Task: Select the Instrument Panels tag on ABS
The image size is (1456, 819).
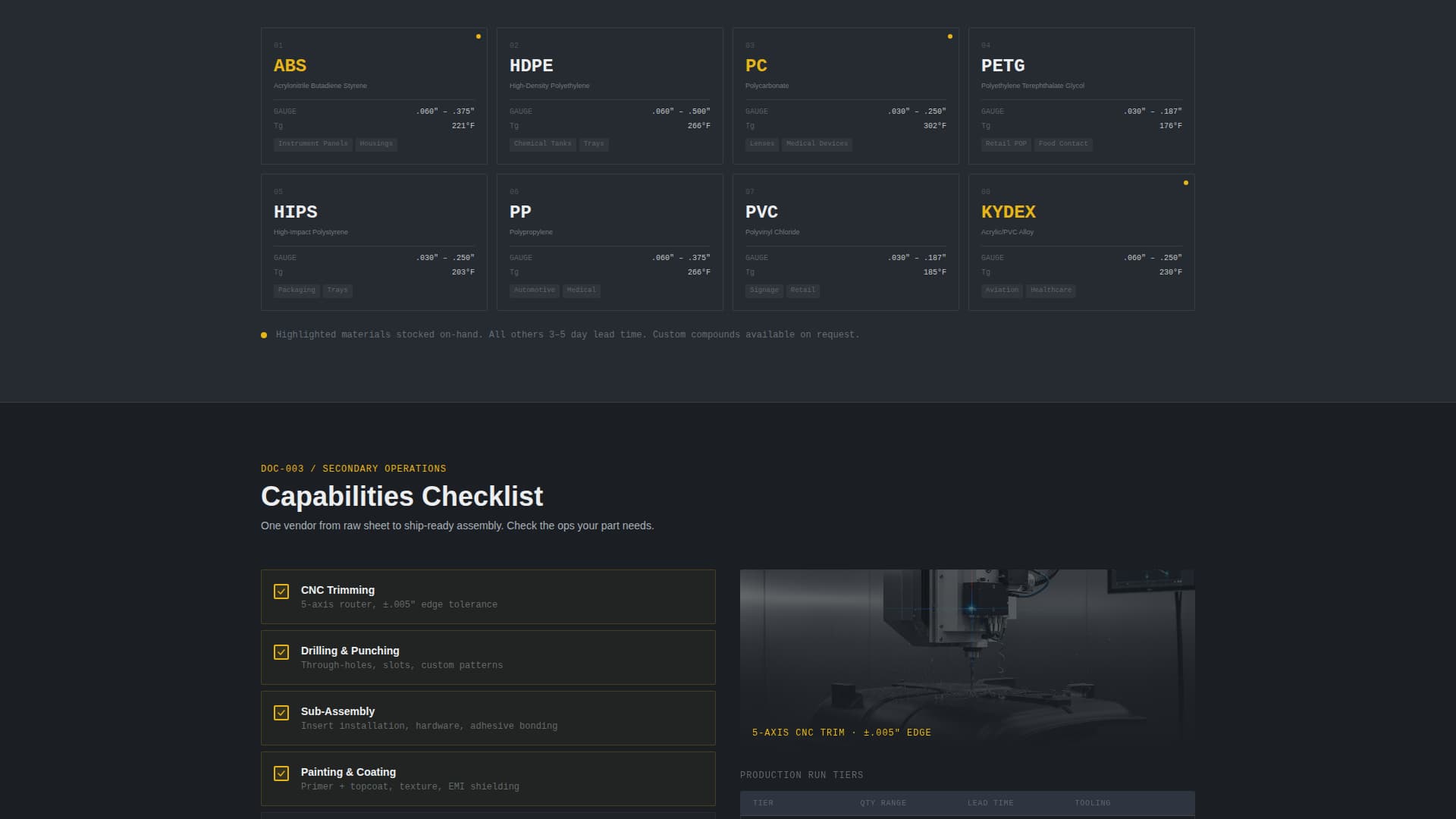Action: coord(312,143)
